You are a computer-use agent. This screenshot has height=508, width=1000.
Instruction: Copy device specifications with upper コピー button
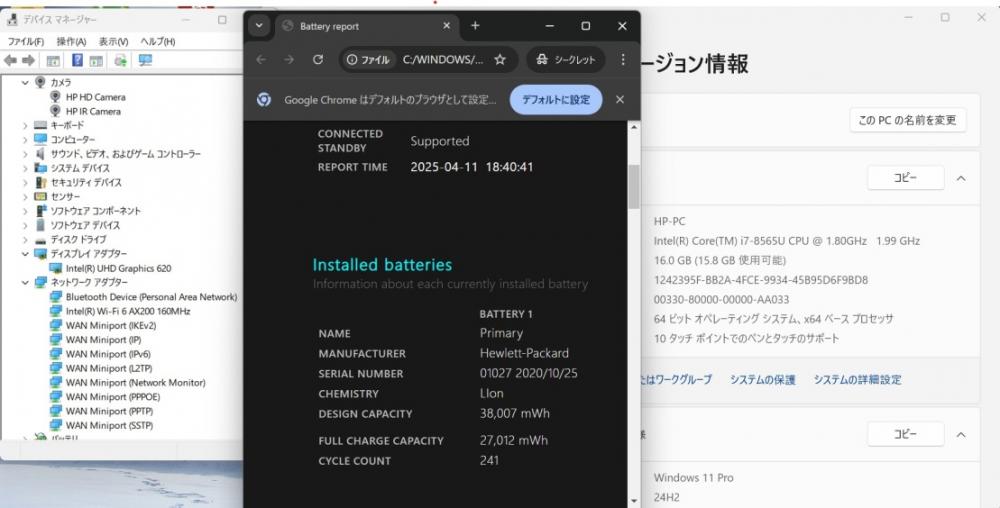pyautogui.click(x=906, y=178)
